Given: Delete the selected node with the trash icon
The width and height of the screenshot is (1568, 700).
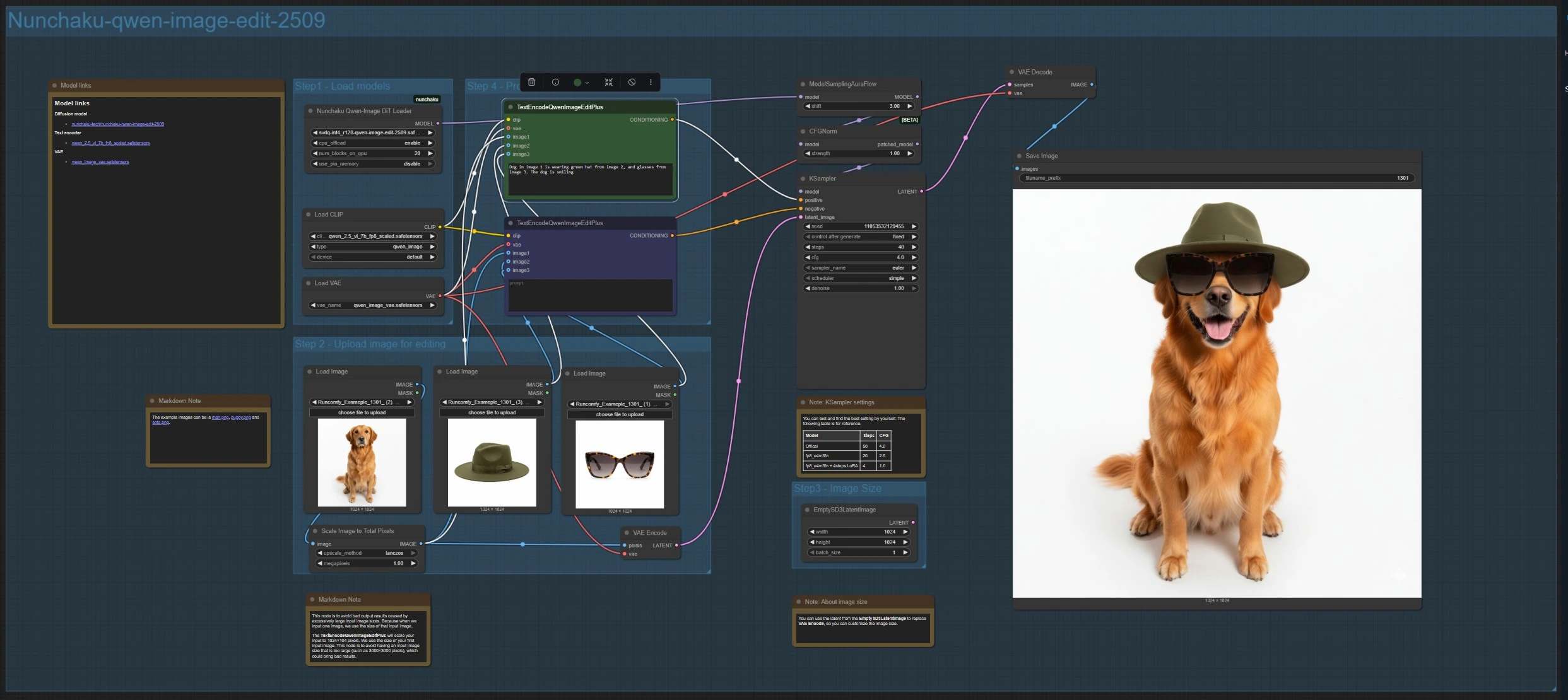Looking at the screenshot, I should point(531,82).
